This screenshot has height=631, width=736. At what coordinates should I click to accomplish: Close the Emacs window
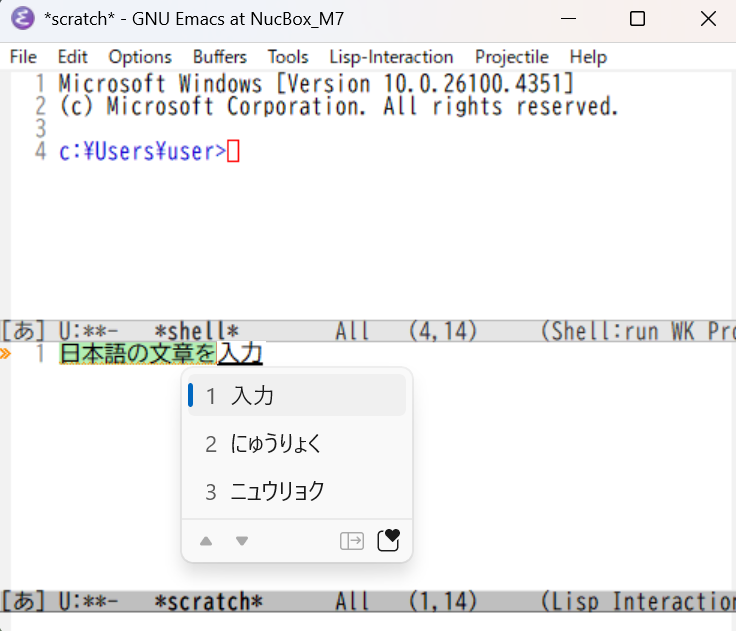(708, 19)
